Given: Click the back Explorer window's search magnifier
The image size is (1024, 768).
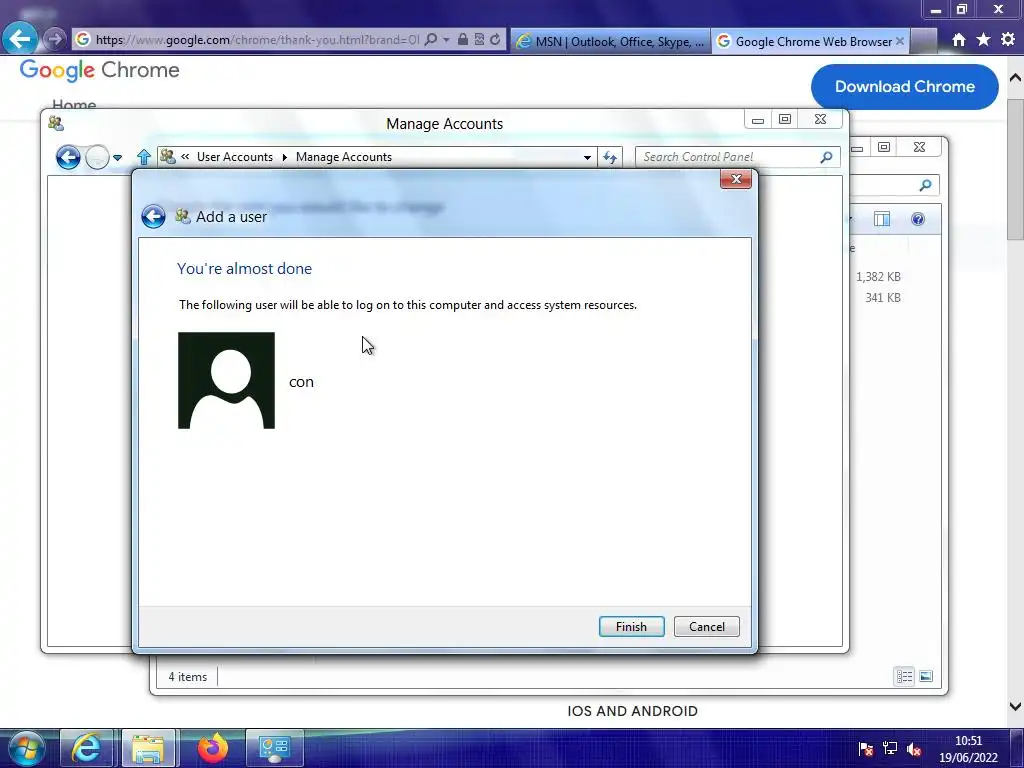Looking at the screenshot, I should click(925, 185).
